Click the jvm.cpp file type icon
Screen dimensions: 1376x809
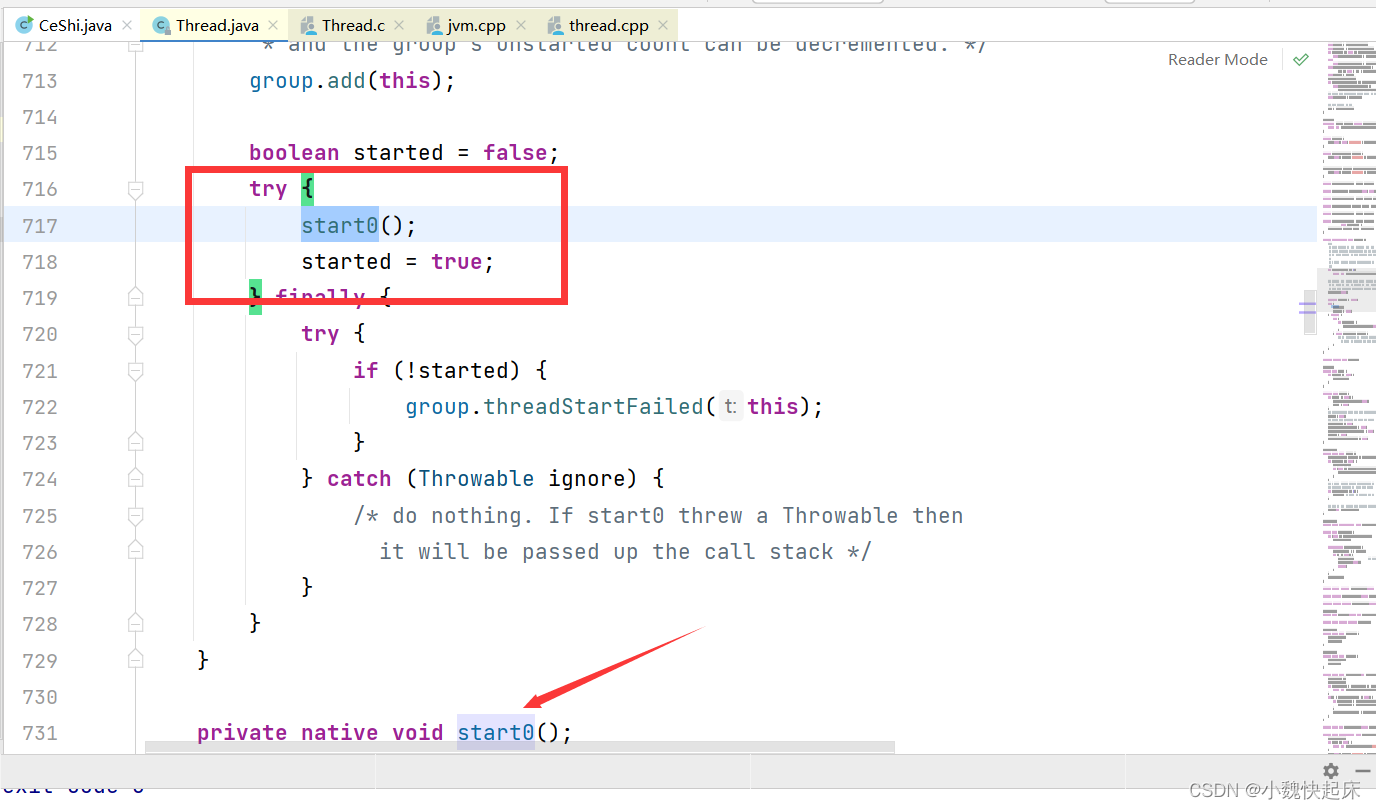pos(433,25)
